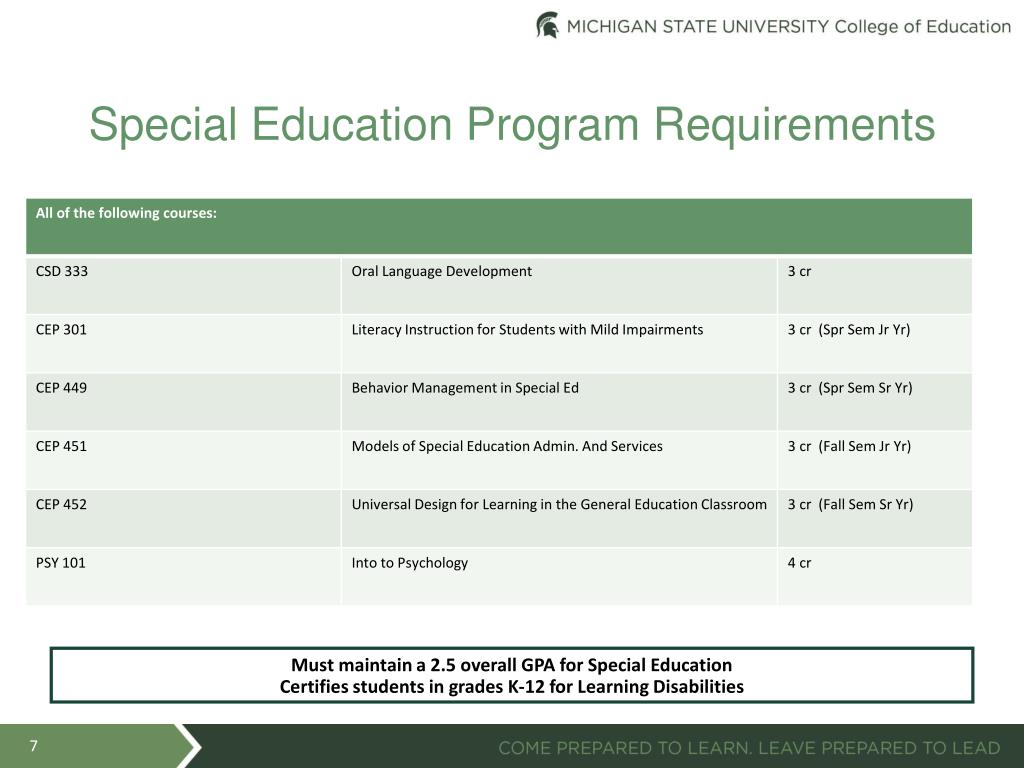Click the 'All of the following courses' header row
The height and width of the screenshot is (768, 1024).
coord(499,226)
